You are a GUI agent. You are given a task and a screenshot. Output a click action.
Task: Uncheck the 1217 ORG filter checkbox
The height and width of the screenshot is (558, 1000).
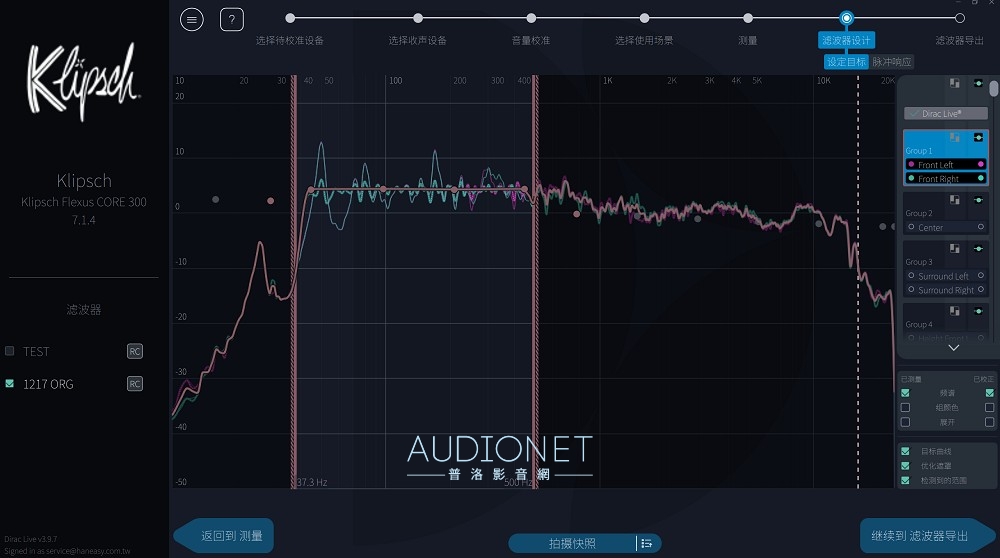click(x=10, y=383)
